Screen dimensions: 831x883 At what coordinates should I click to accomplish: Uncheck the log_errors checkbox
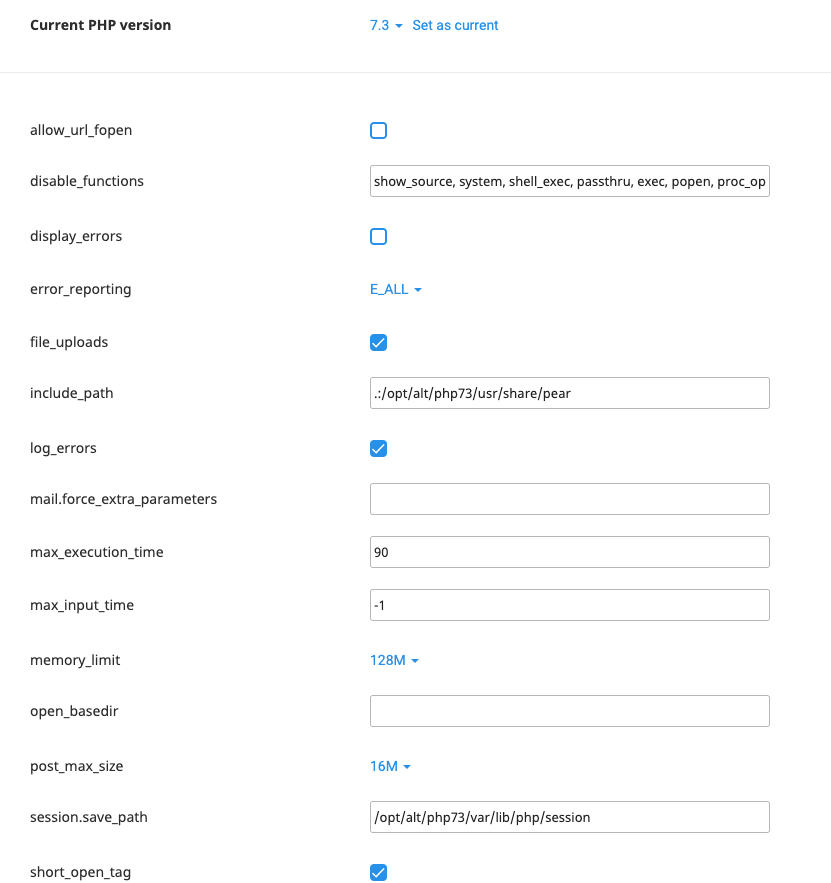pos(378,448)
